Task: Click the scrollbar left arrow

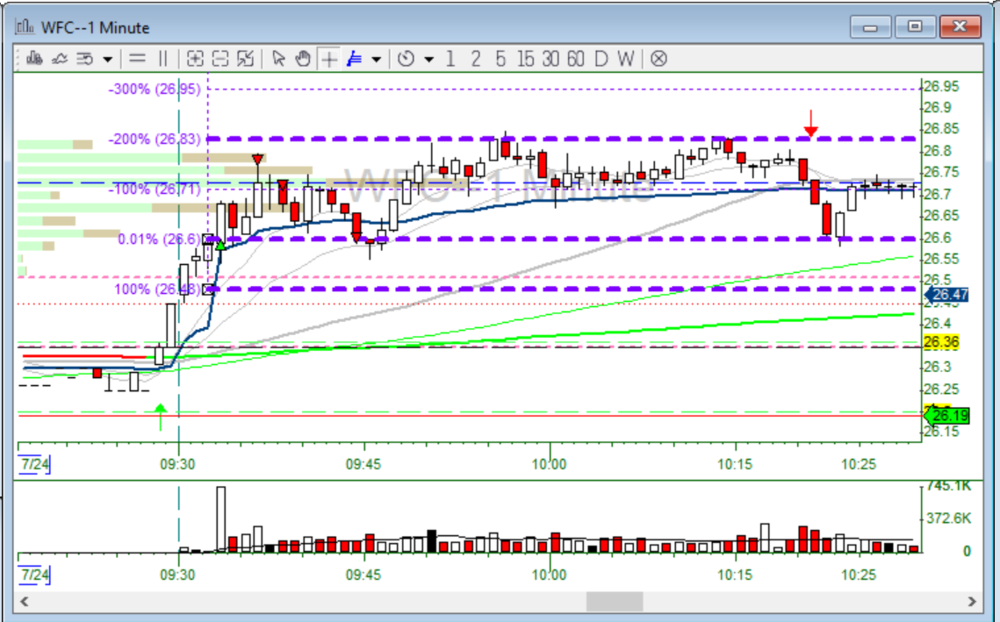Action: point(22,601)
